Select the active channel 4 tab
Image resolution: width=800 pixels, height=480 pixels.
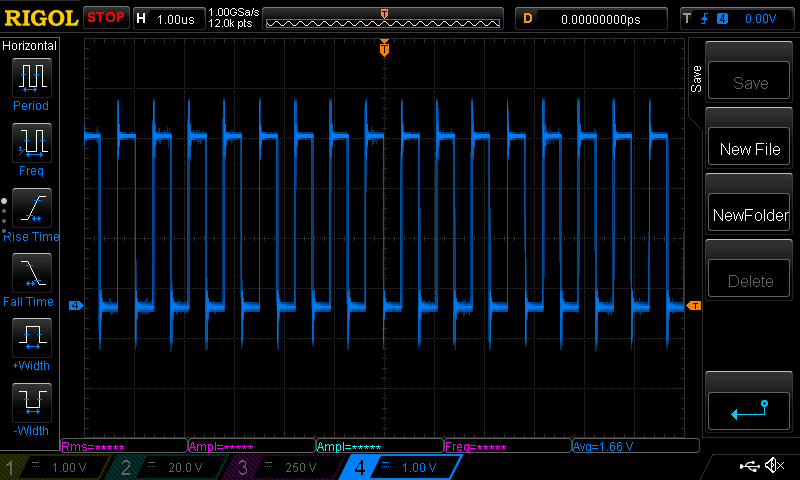click(401, 467)
